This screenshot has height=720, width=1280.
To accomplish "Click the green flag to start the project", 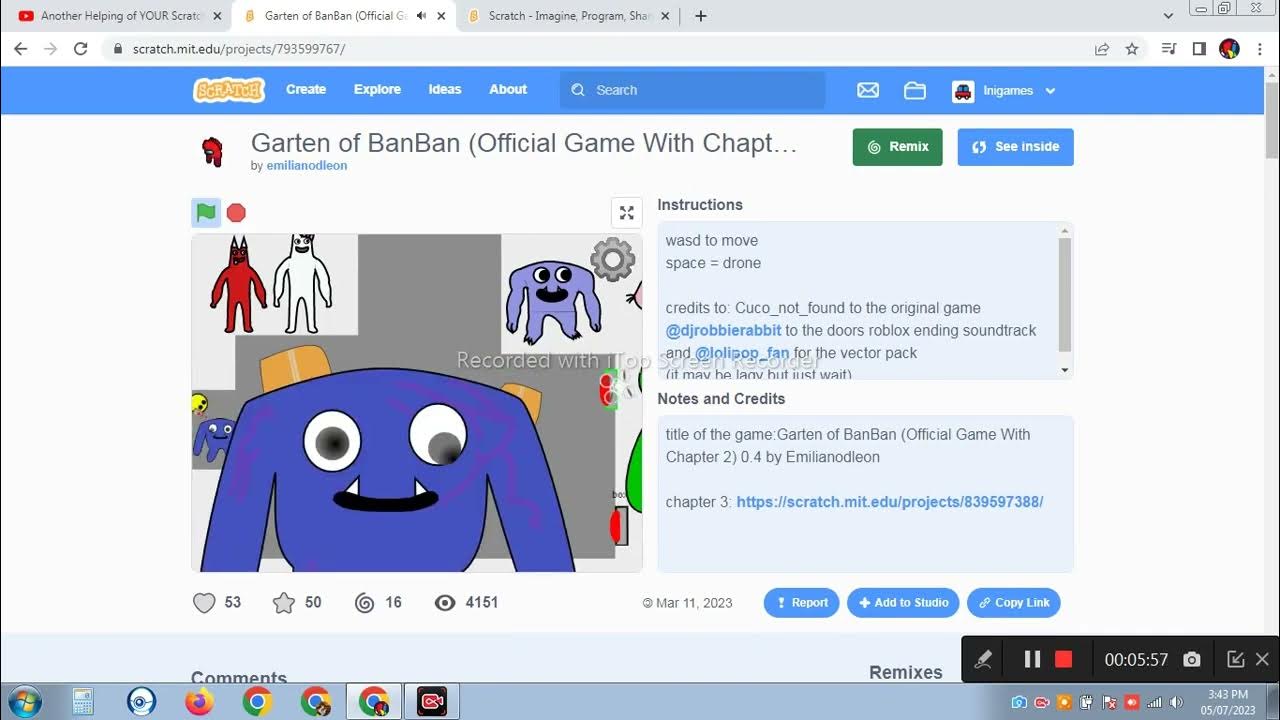I will point(206,212).
